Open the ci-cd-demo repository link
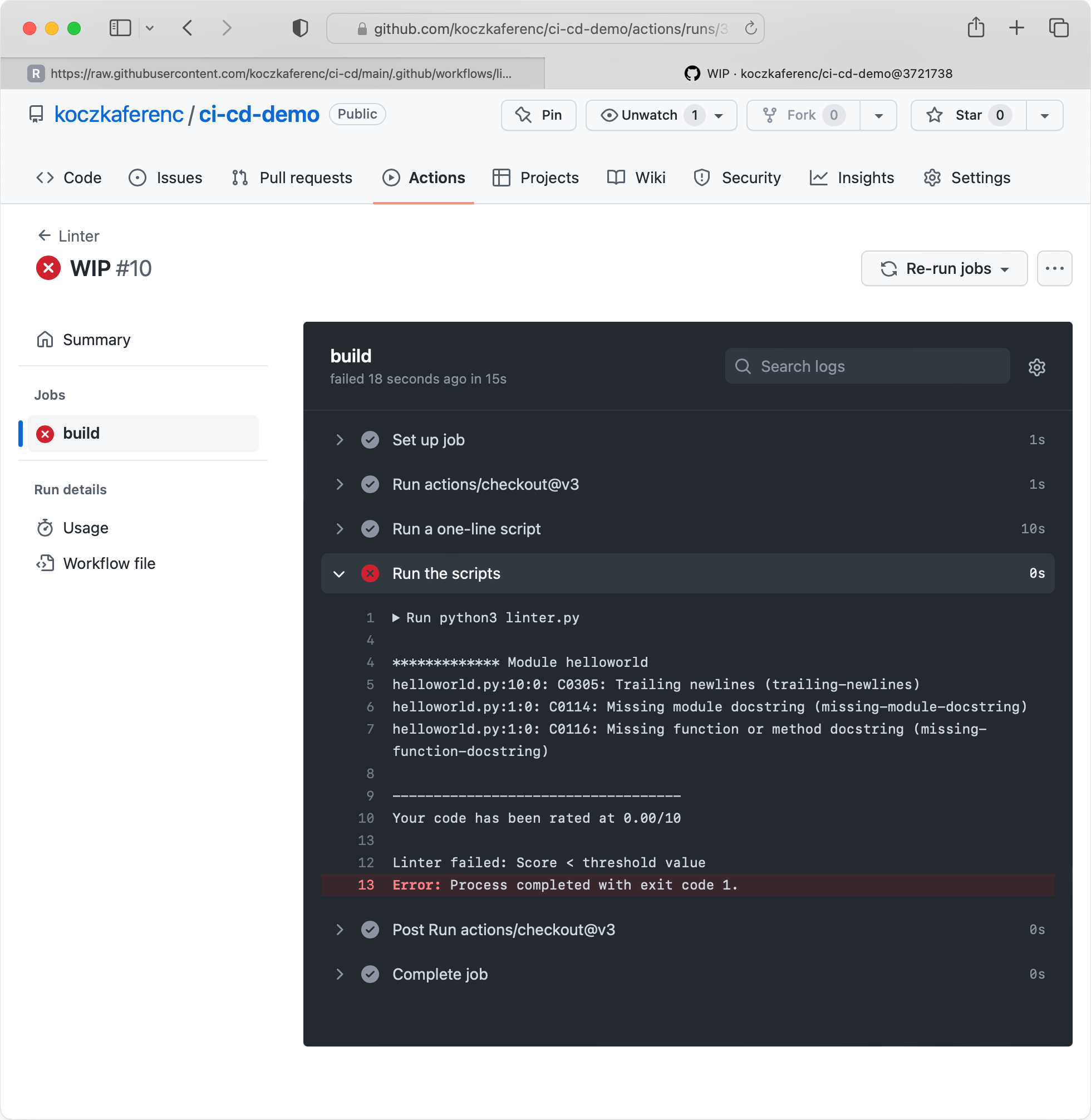Viewport: 1091px width, 1120px height. tap(259, 115)
